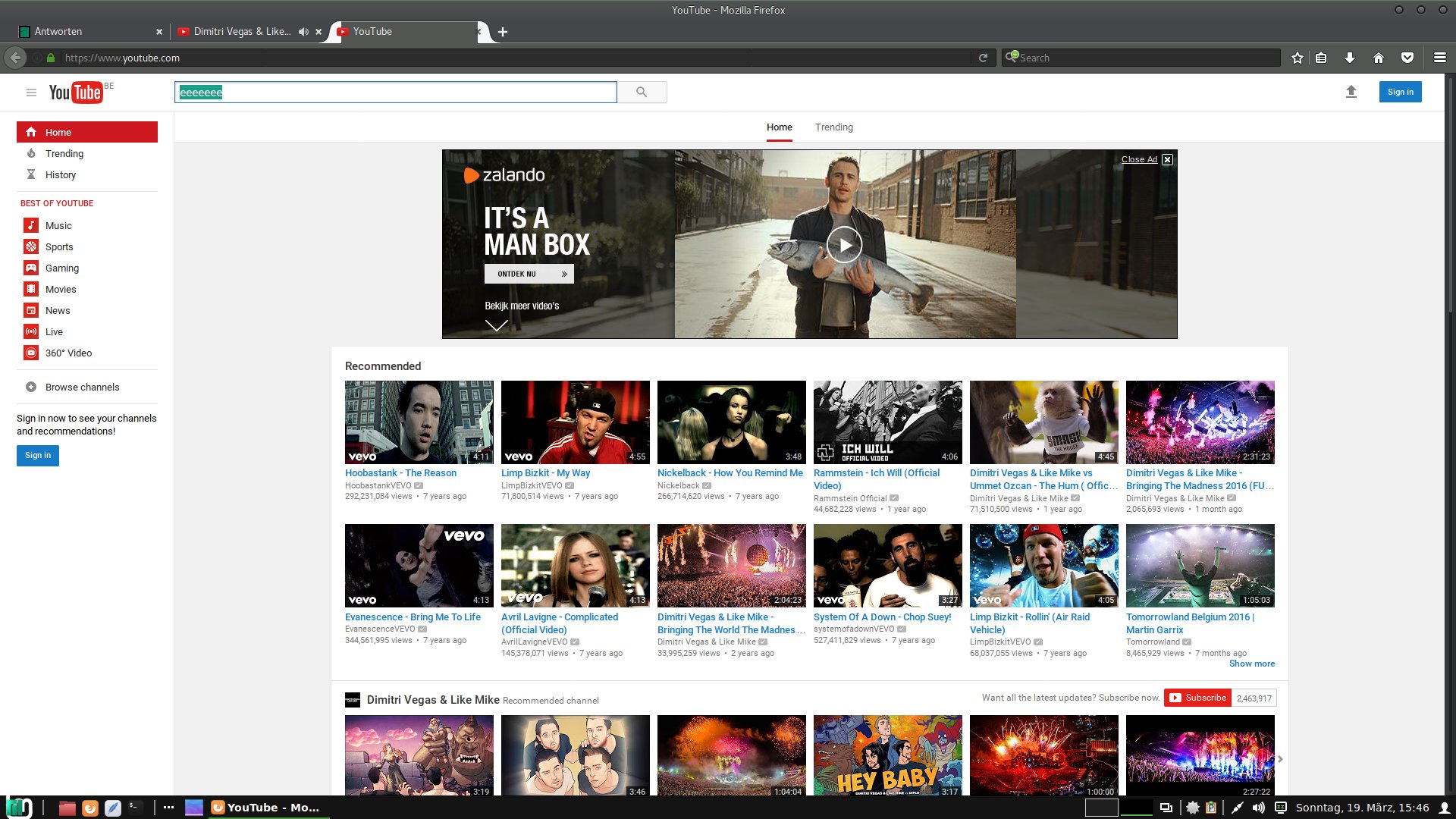Viewport: 1456px width, 819px height.
Task: Click the upload arrow icon
Action: [x=1351, y=92]
